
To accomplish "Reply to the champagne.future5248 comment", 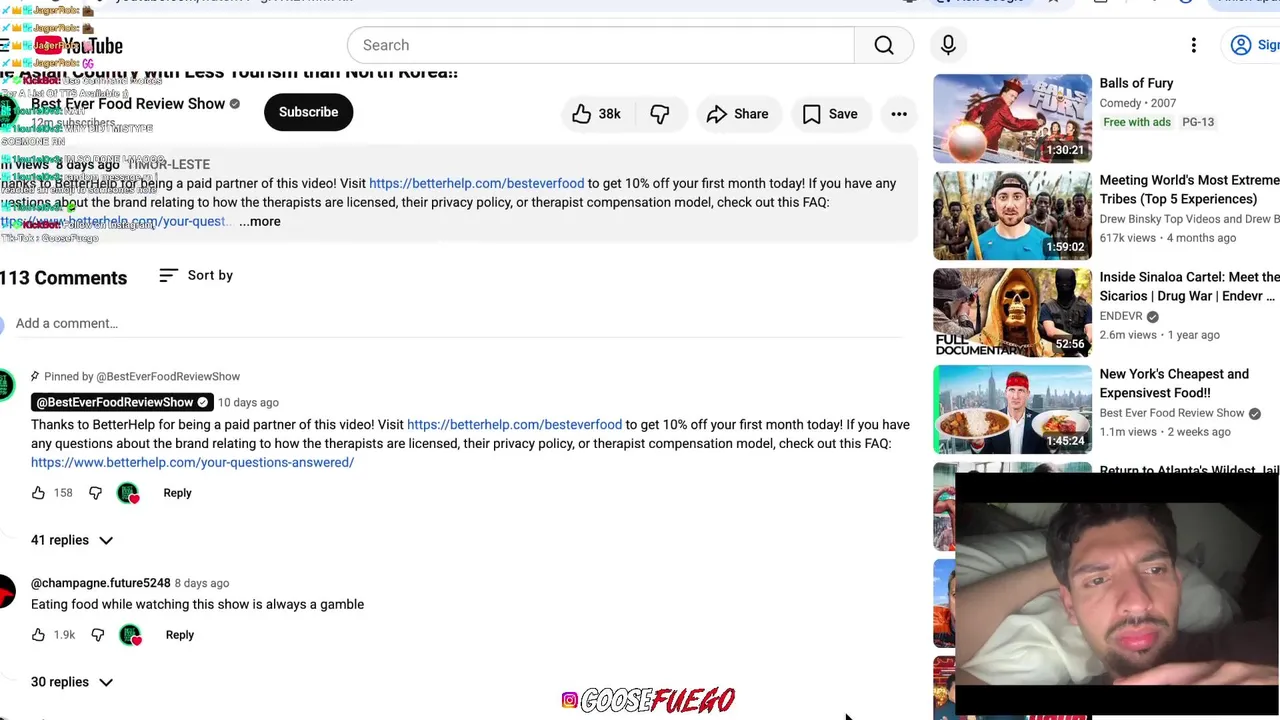I will 180,635.
